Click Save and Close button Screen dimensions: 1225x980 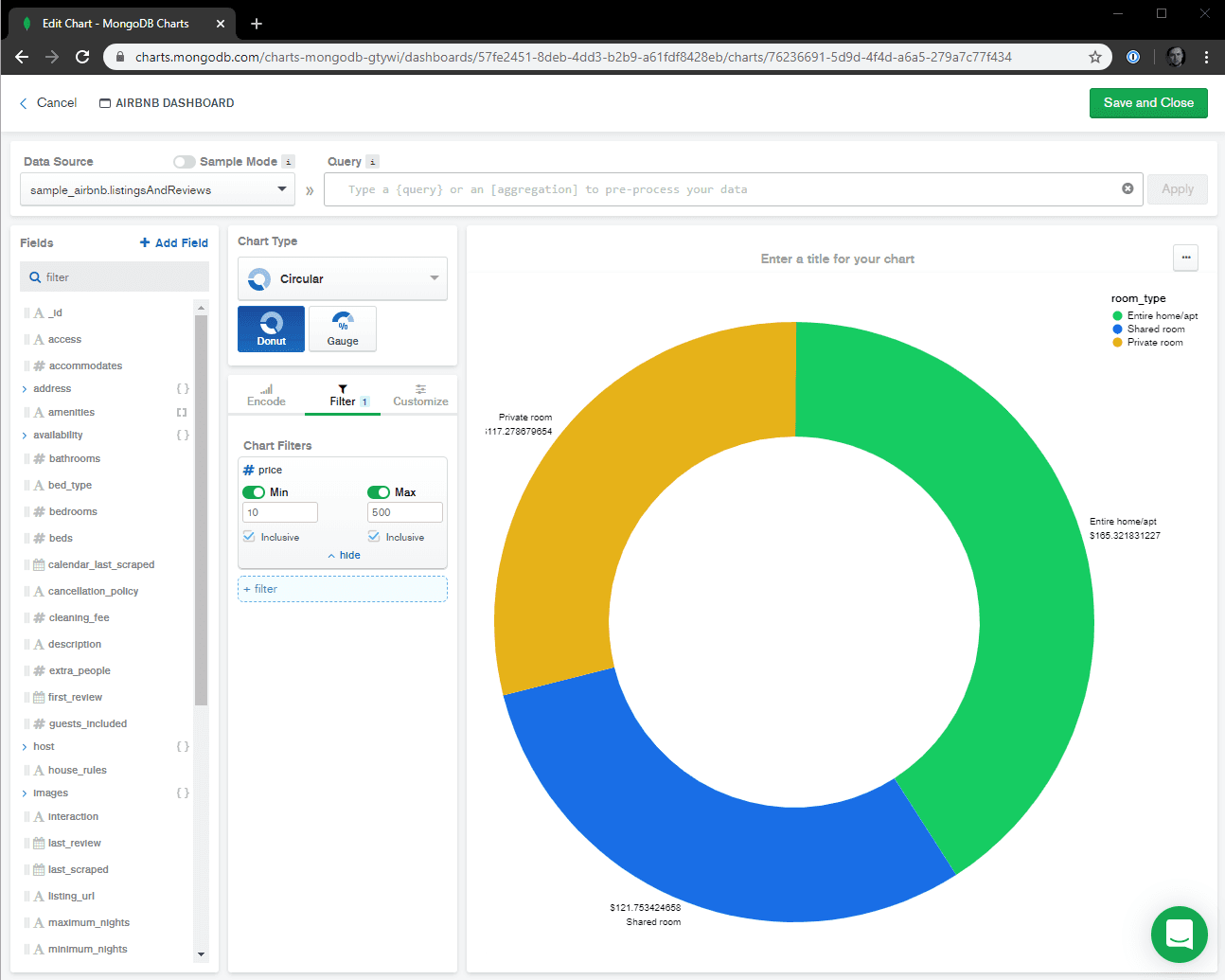(1147, 103)
